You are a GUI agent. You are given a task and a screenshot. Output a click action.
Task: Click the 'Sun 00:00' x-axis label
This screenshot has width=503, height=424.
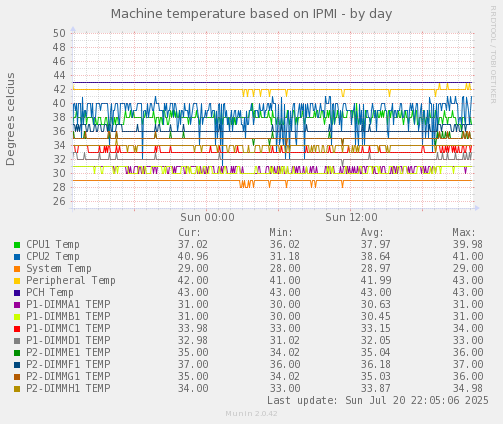(x=207, y=217)
